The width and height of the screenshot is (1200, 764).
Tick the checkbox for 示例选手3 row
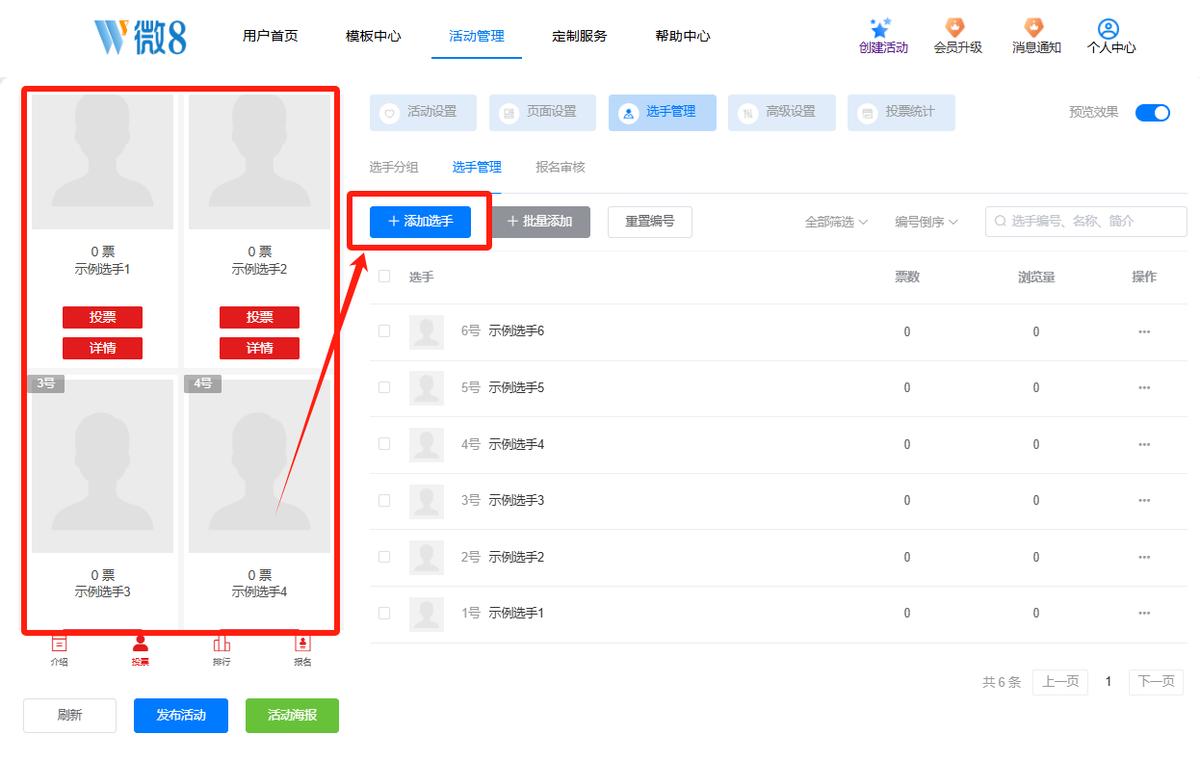[384, 500]
